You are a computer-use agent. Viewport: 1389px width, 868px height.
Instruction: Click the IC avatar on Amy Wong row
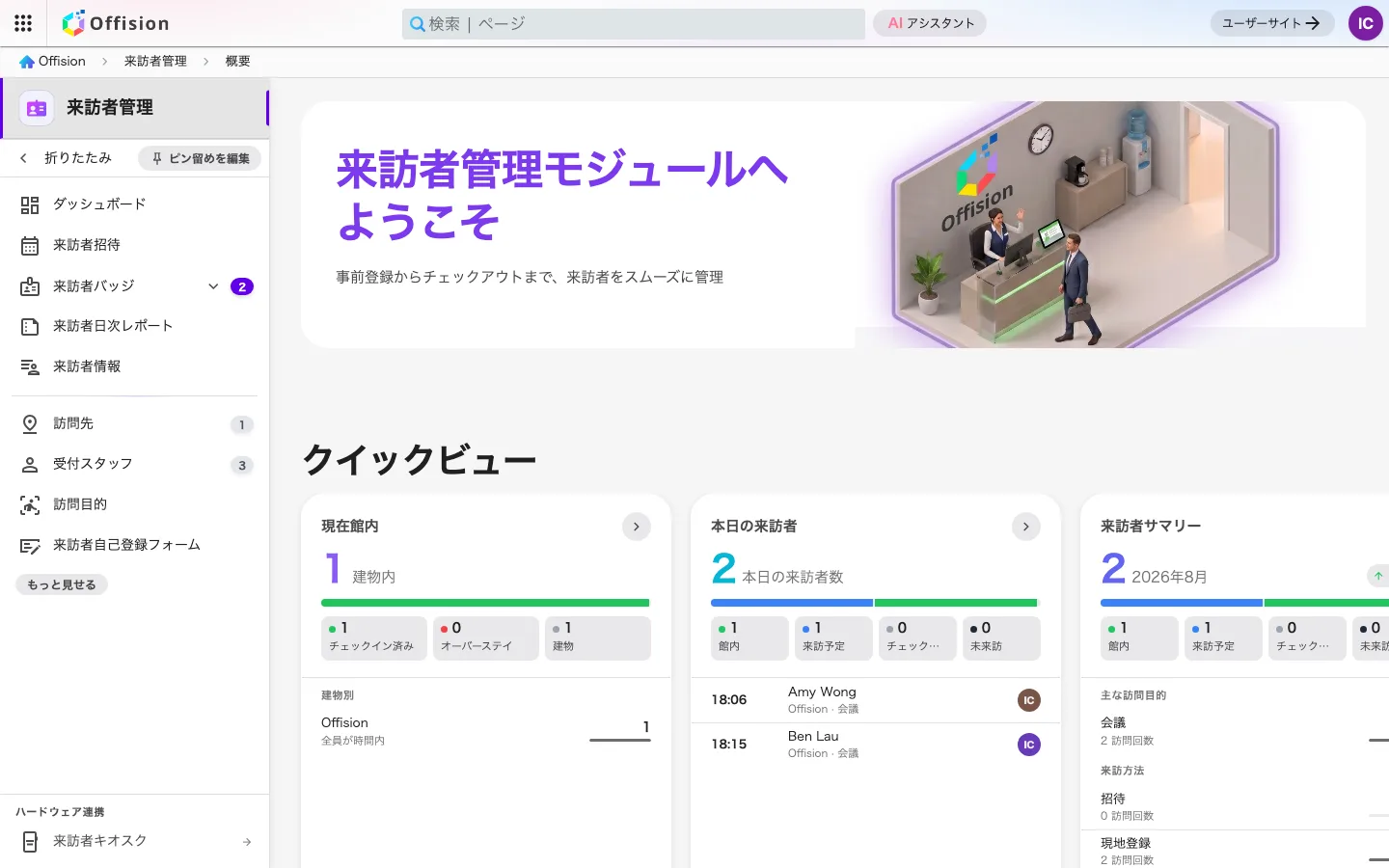point(1029,700)
